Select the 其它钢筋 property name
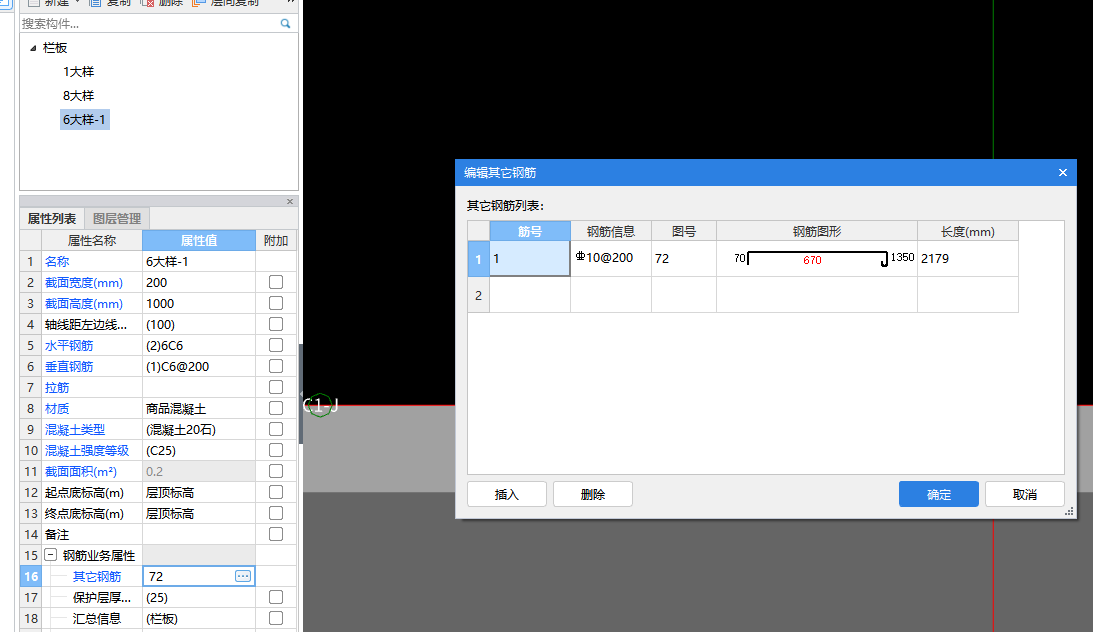Viewport: 1093px width, 632px height. 97,576
